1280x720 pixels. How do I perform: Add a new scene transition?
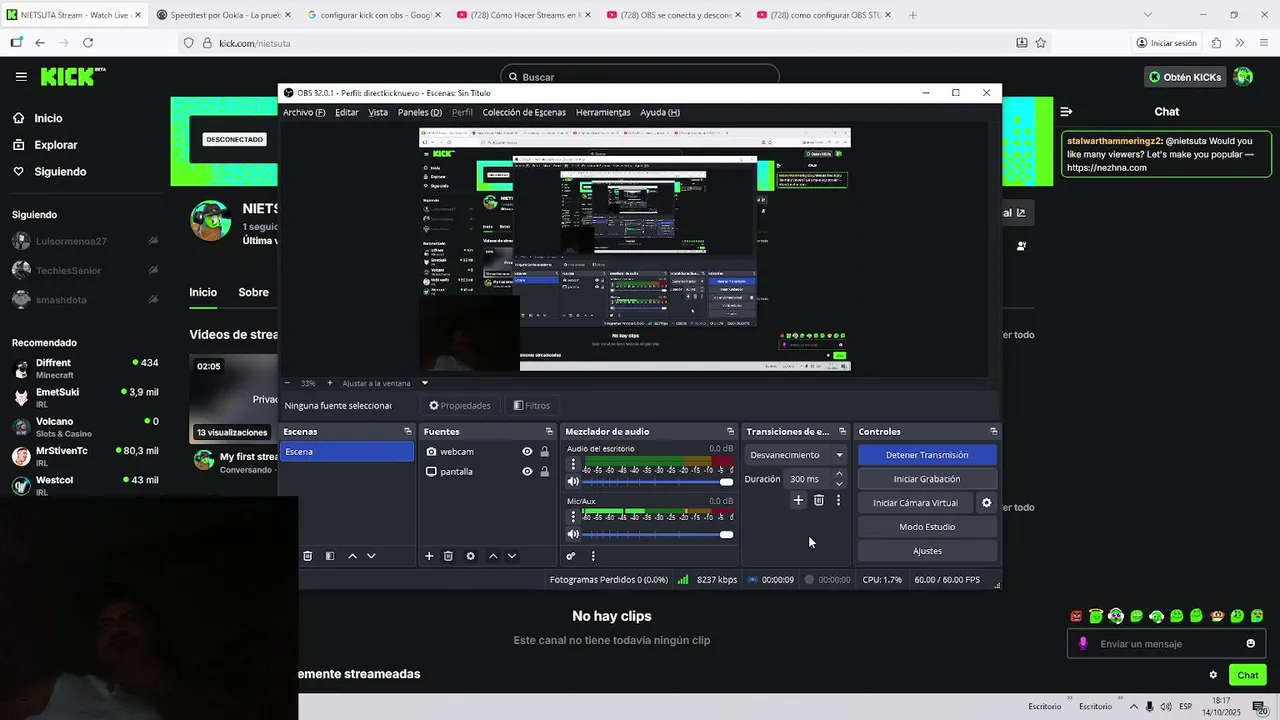click(x=798, y=500)
